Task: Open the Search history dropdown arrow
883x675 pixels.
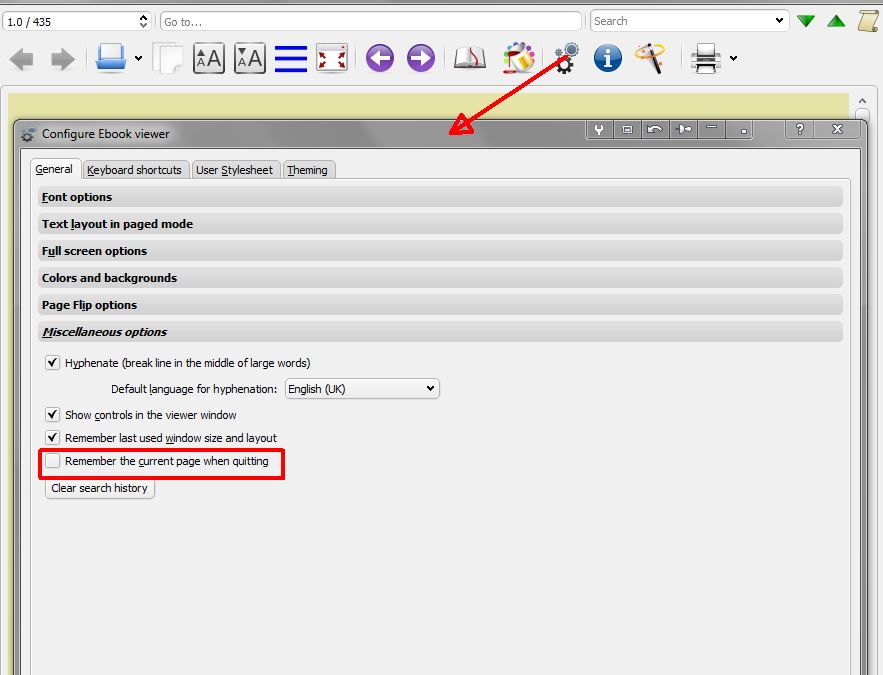Action: point(779,21)
